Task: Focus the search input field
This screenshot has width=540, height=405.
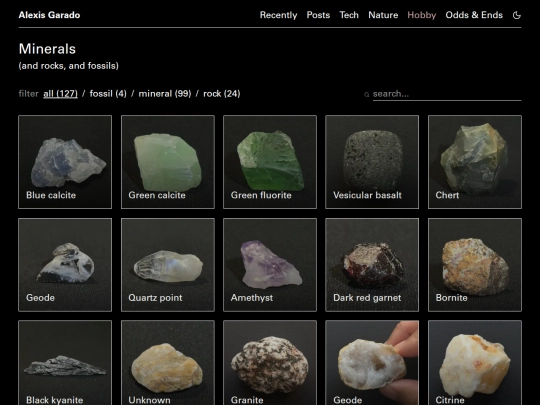Action: pyautogui.click(x=447, y=94)
